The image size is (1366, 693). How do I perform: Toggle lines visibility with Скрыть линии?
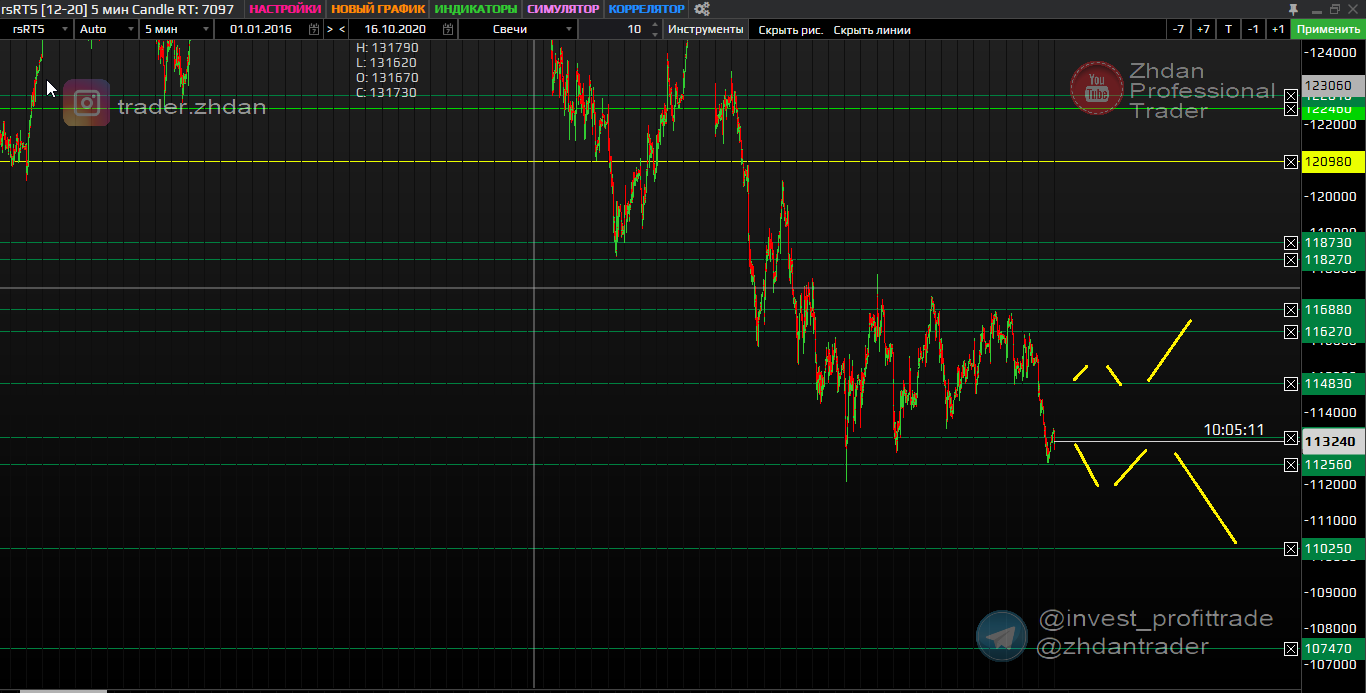click(x=872, y=29)
